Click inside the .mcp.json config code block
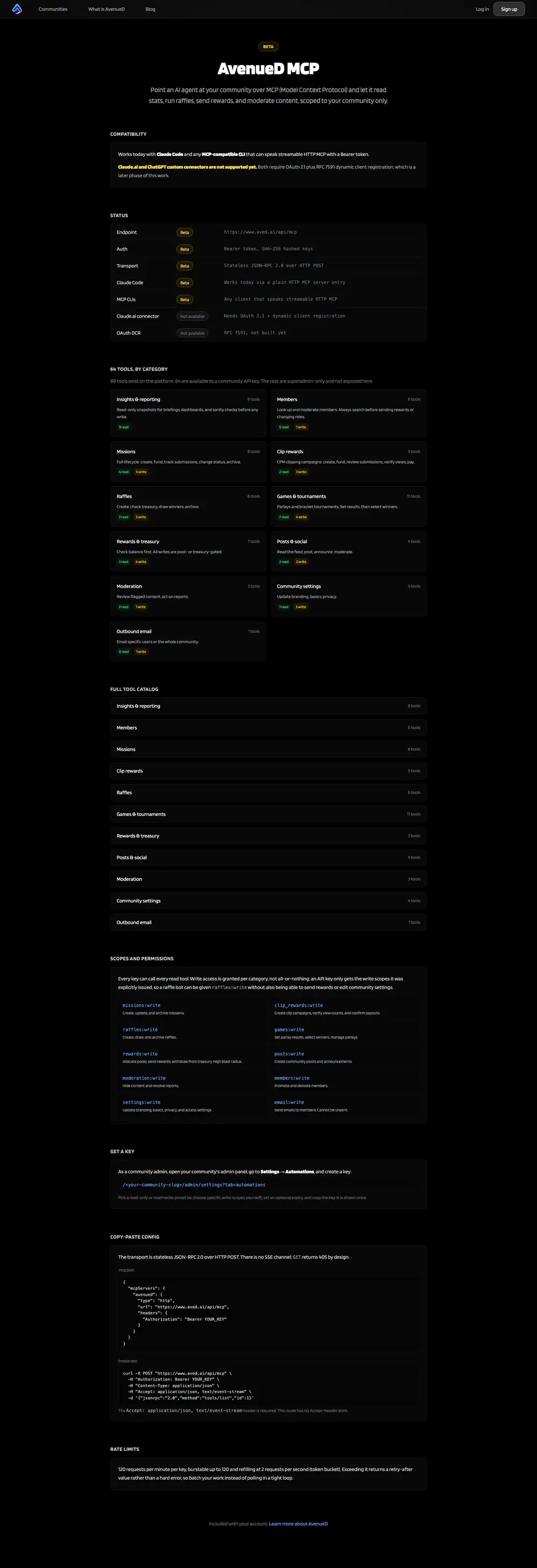537x1568 pixels. pos(268,1313)
